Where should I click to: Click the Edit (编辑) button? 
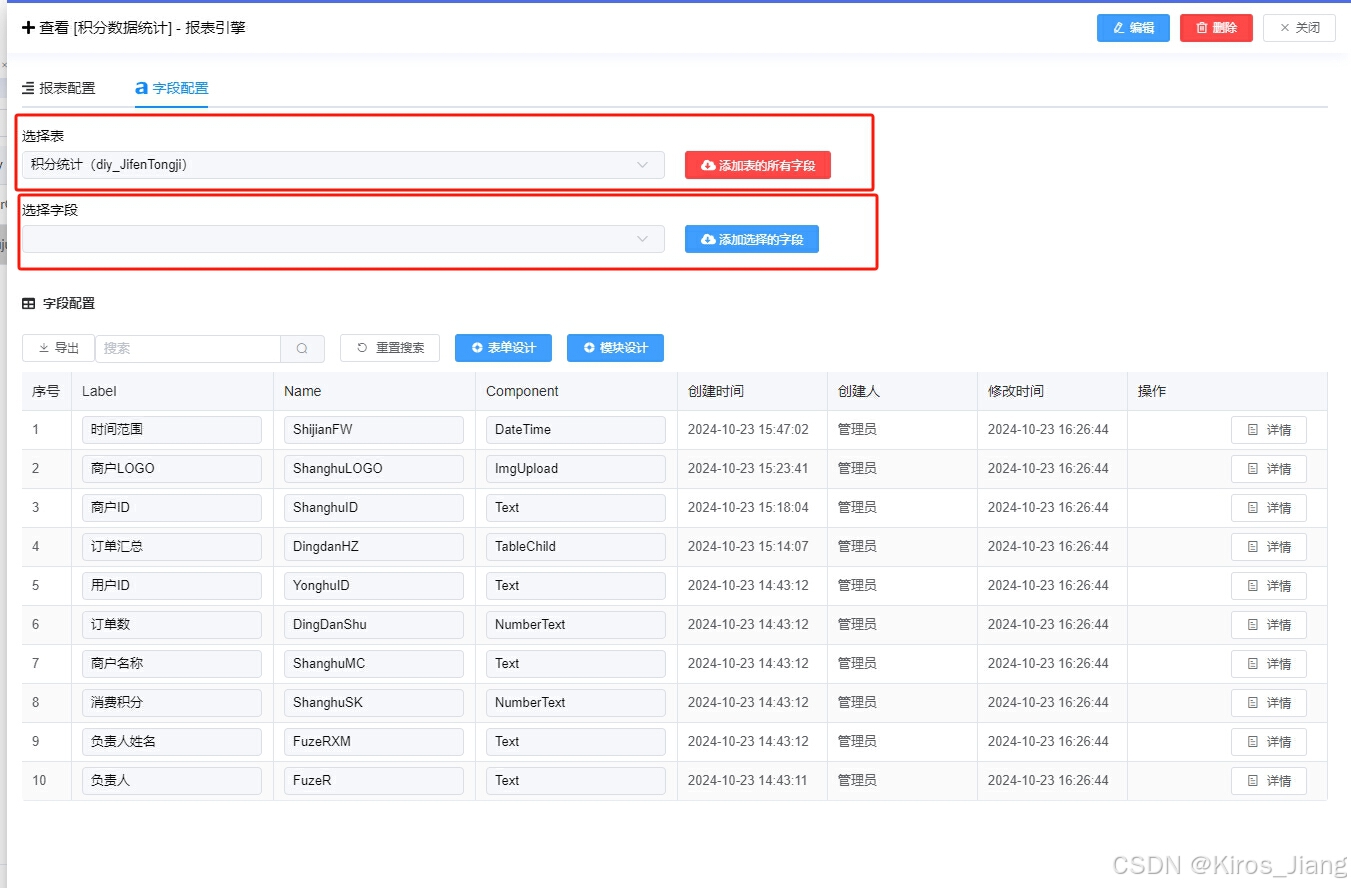1133,28
